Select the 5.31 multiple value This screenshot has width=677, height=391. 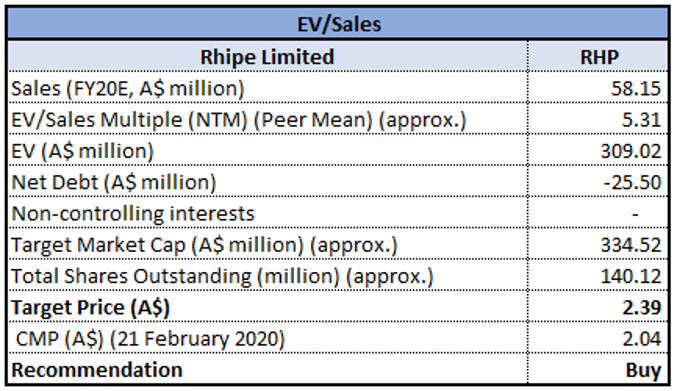point(641,120)
